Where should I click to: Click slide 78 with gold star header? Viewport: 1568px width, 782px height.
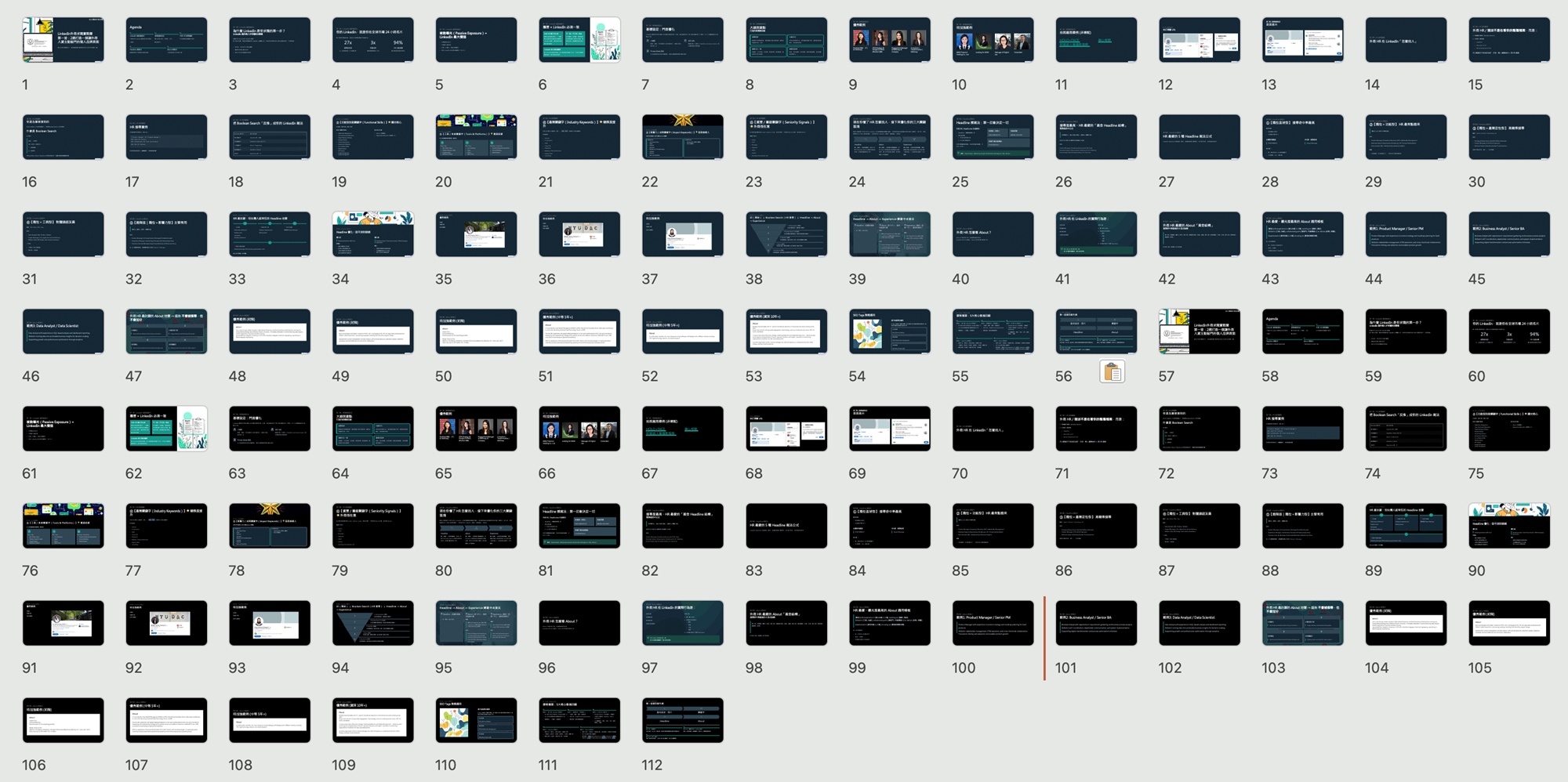tap(269, 526)
